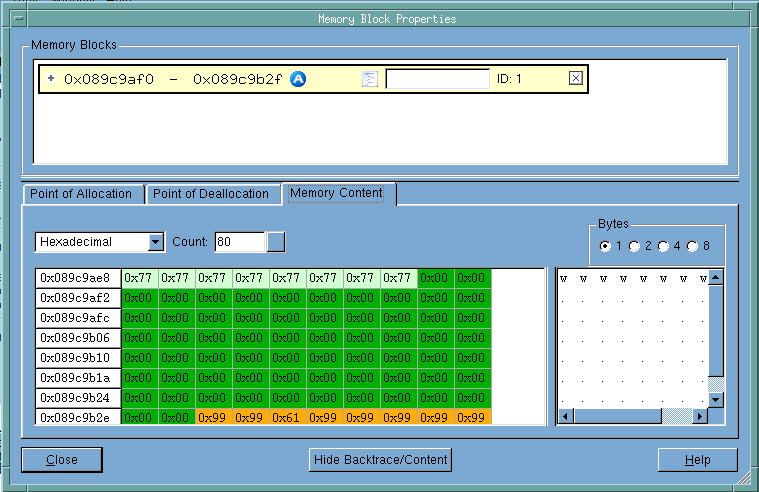Click the scroll-up arrow in the ASCII pane
This screenshot has height=492, width=759.
click(716, 277)
